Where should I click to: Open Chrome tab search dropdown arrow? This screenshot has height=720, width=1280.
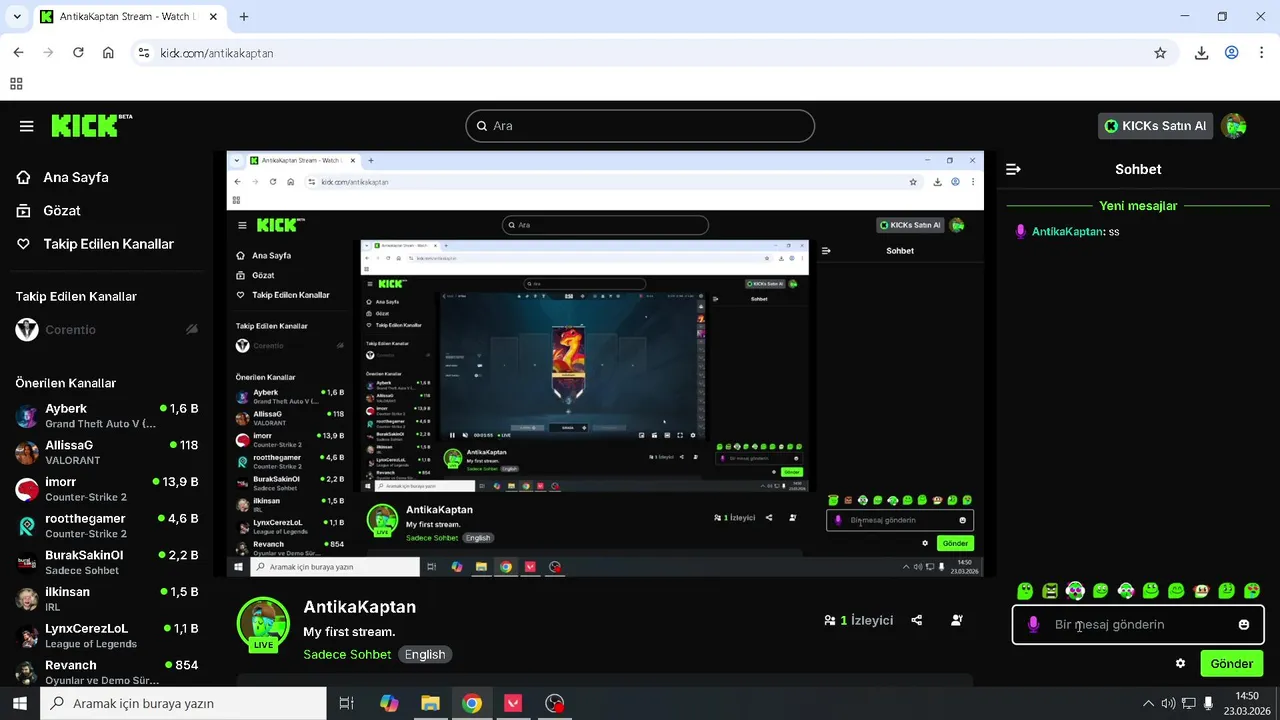[x=17, y=17]
